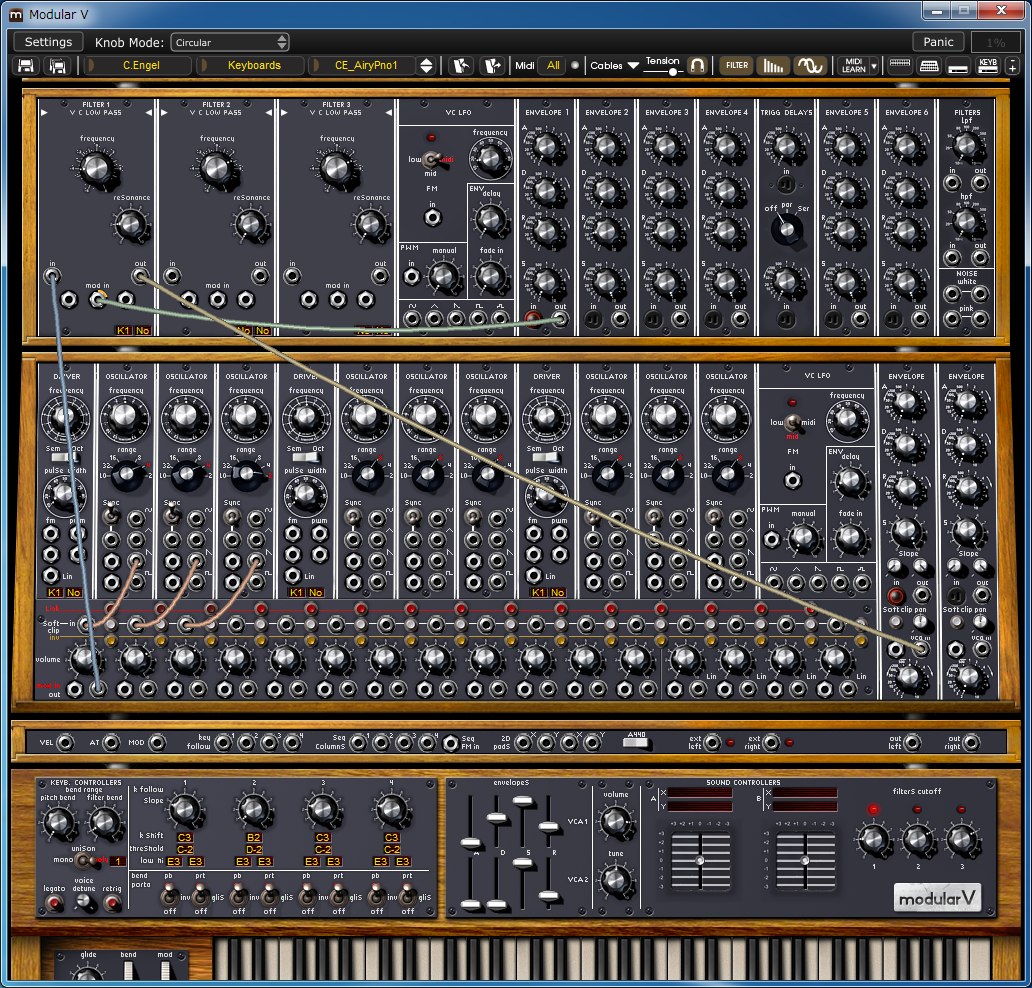
Task: Click the 2D pad A controller
Action: pyautogui.click(x=700, y=860)
